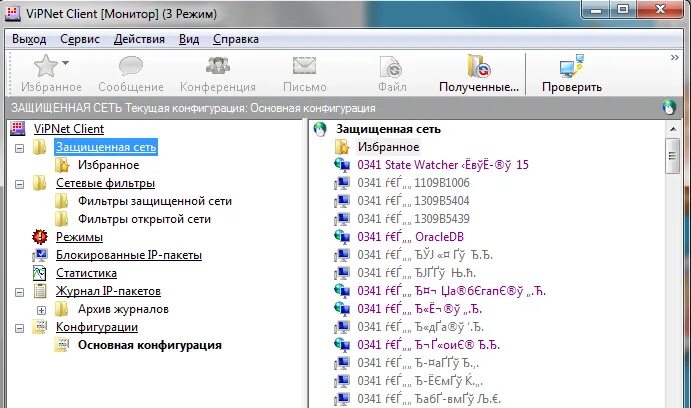Open the Сервис menu

(80, 39)
